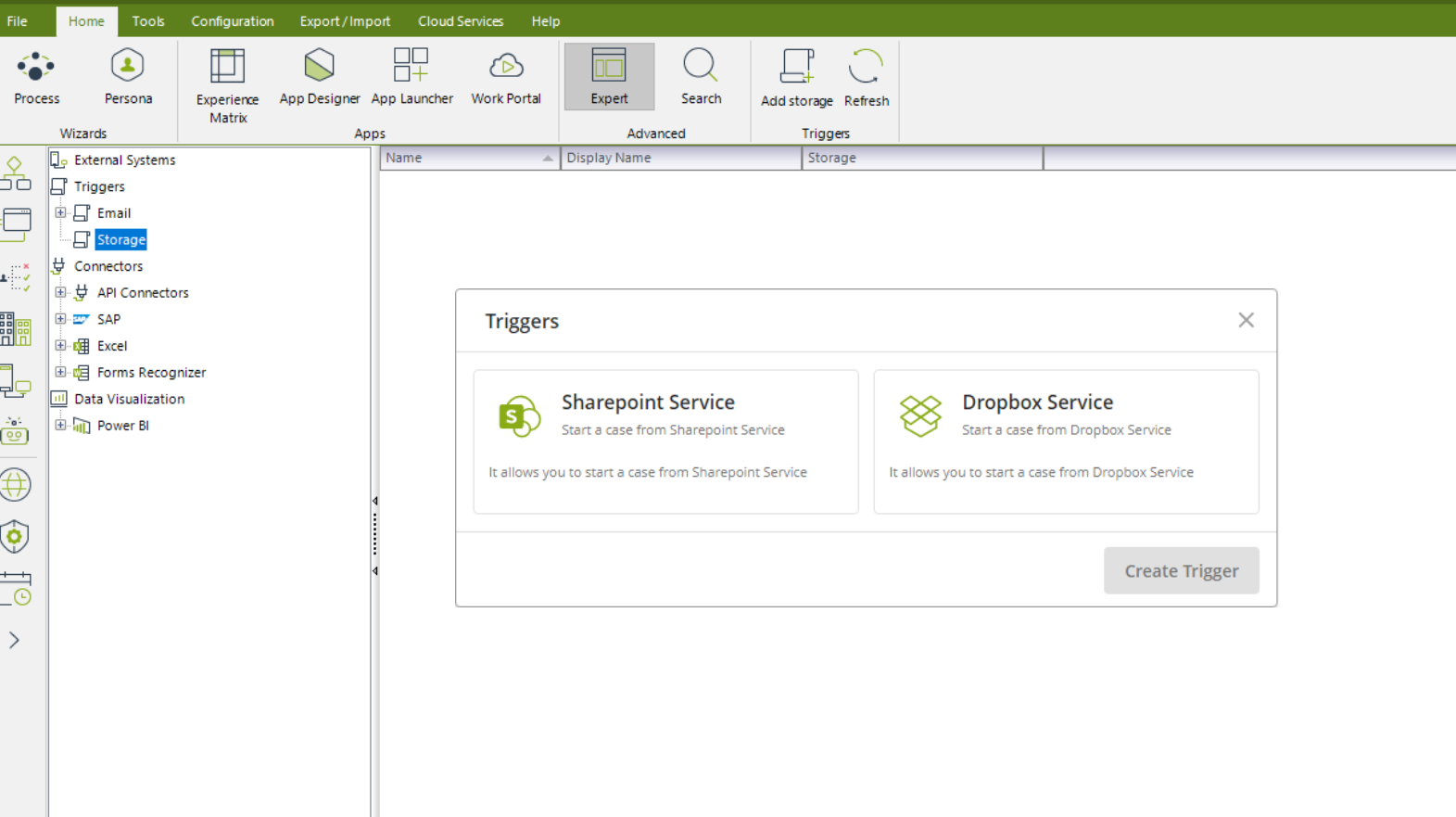The width and height of the screenshot is (1456, 817).
Task: Expand the Power BI node
Action: coord(61,426)
